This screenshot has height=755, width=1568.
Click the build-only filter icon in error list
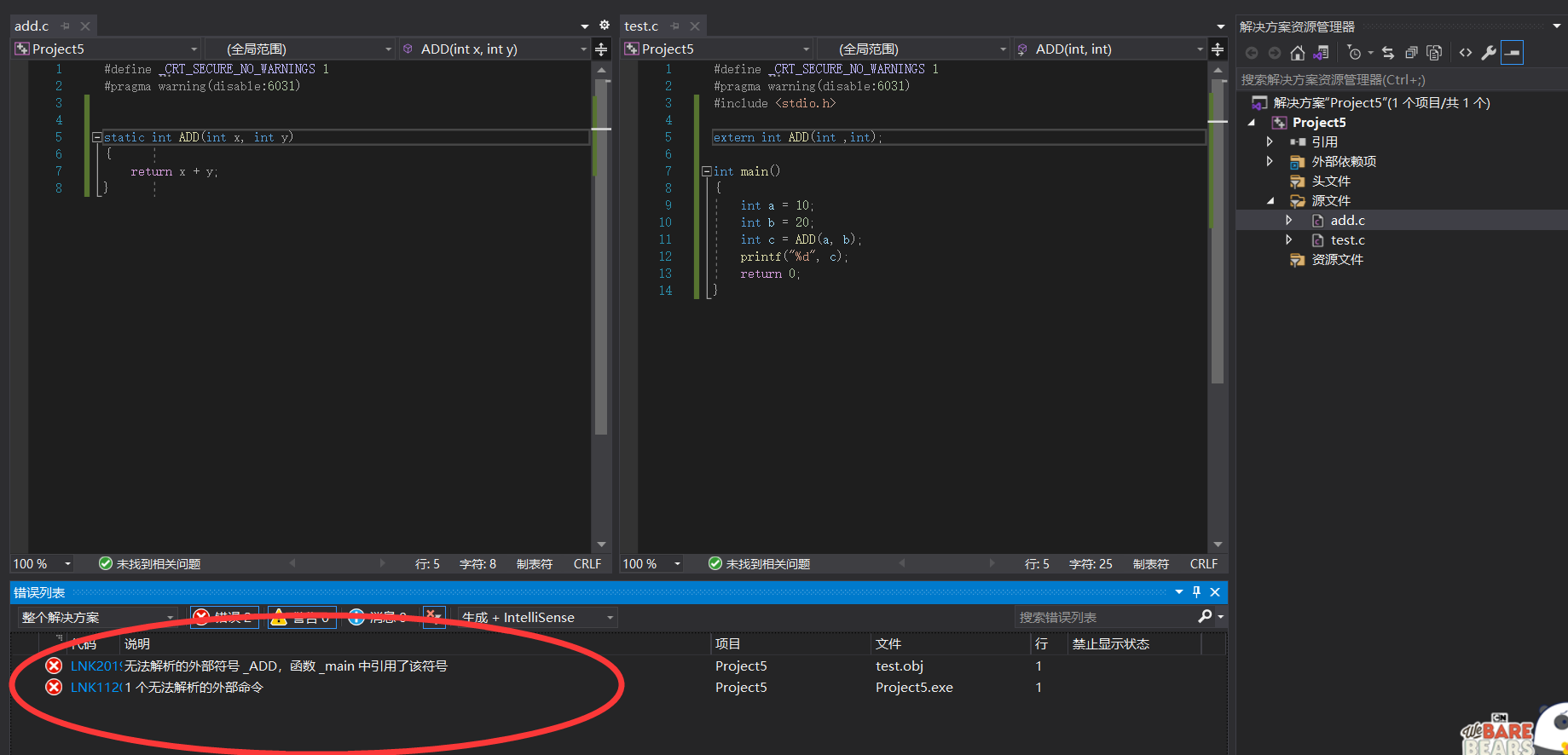(x=434, y=616)
